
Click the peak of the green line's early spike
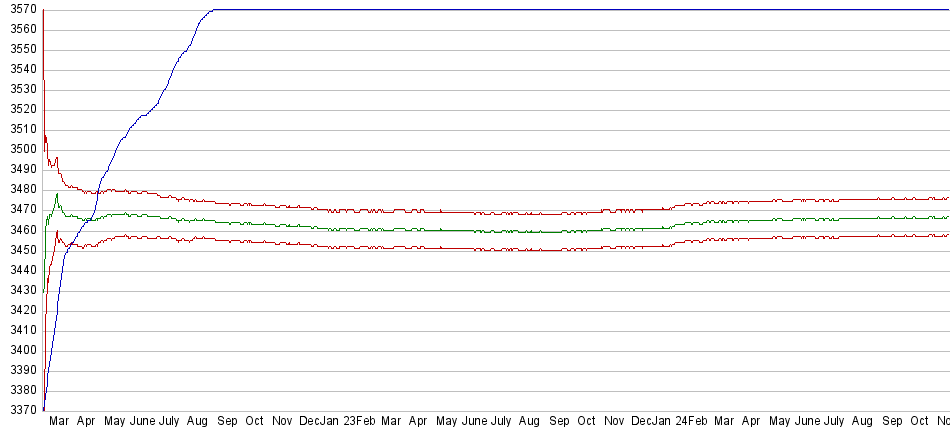tap(57, 195)
